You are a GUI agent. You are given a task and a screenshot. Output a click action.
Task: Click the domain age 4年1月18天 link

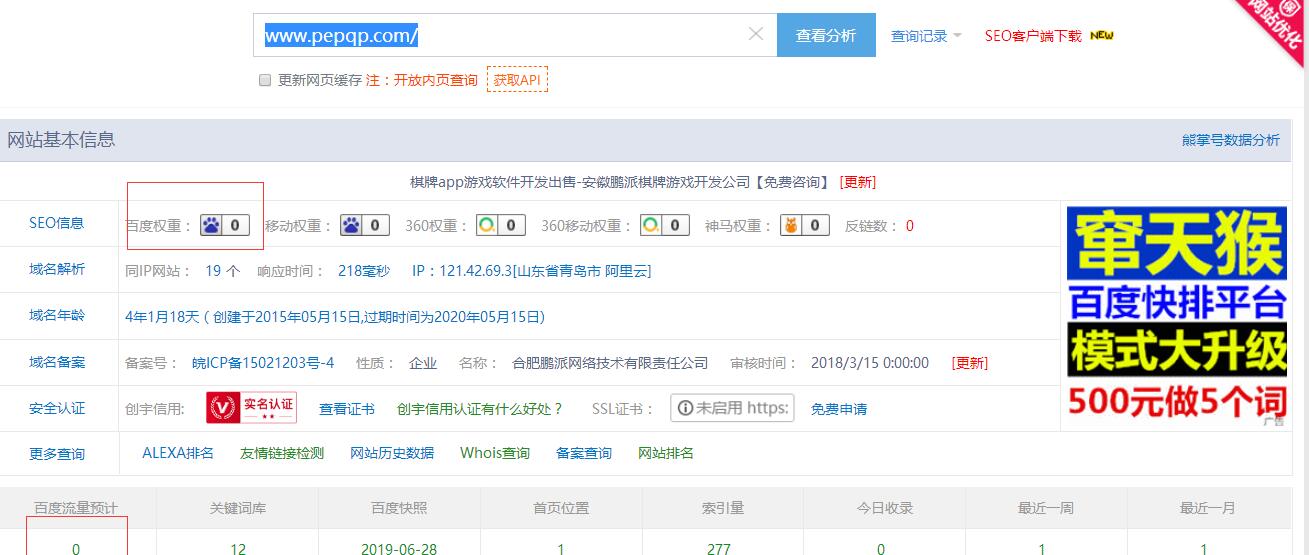(x=335, y=317)
